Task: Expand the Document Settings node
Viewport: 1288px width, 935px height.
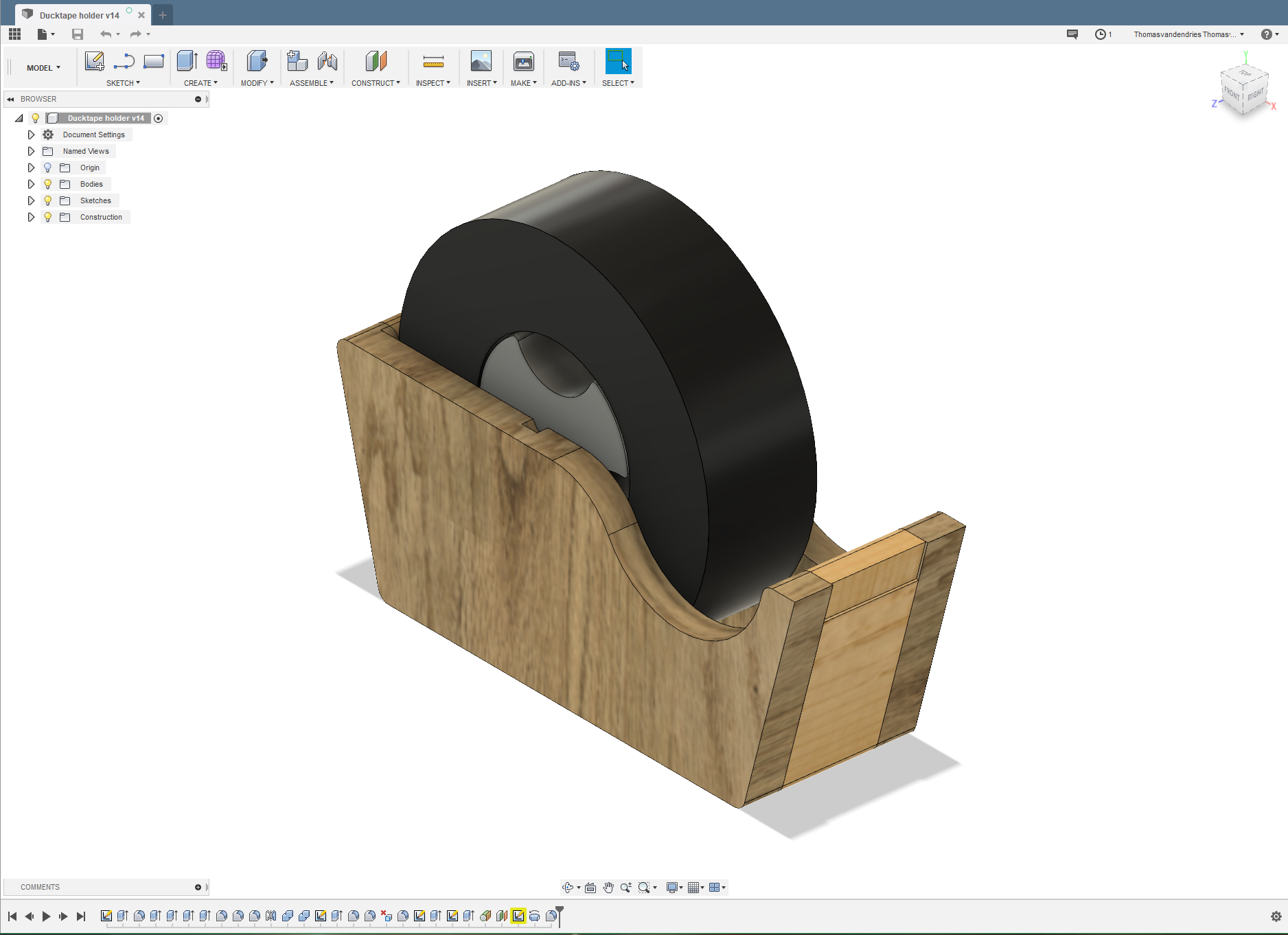Action: pos(31,135)
